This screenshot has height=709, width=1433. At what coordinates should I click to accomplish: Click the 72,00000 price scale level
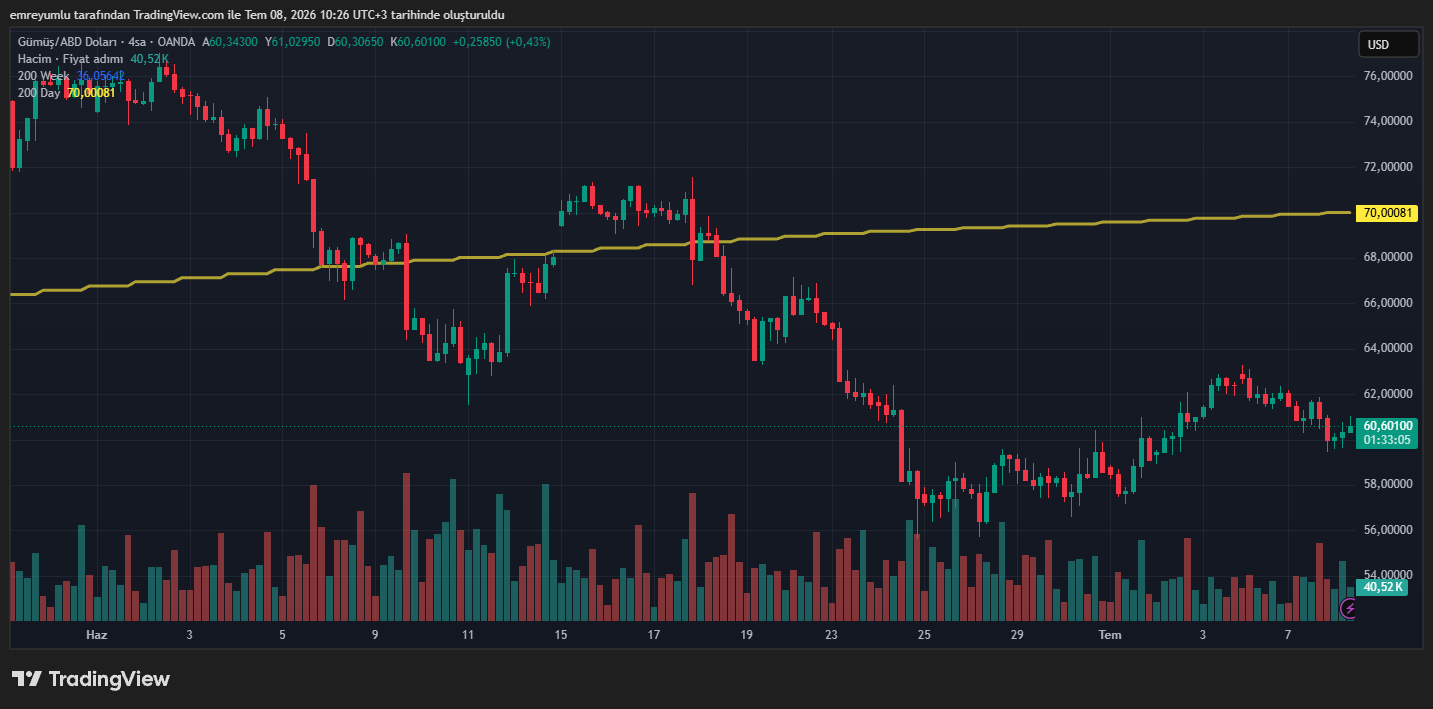click(1386, 167)
